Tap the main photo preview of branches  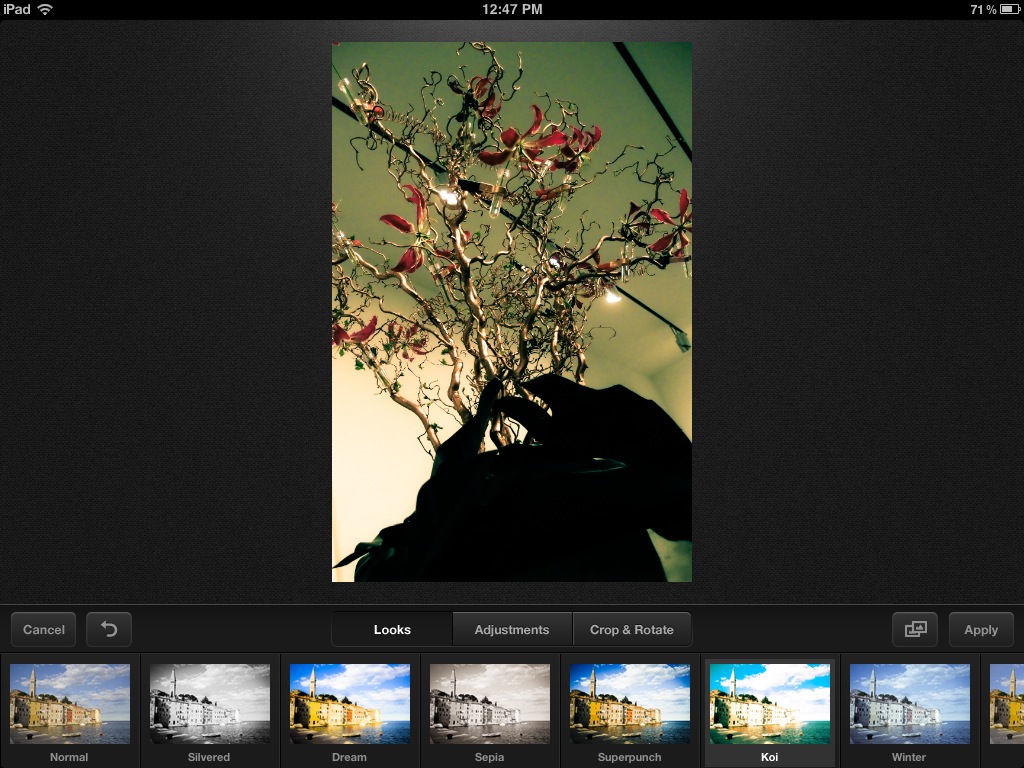pos(512,312)
